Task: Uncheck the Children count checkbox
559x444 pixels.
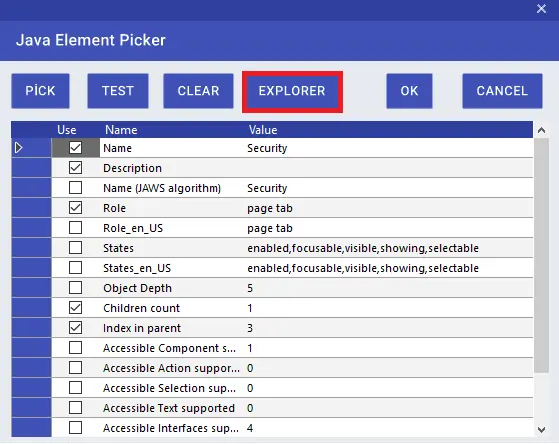Action: [x=76, y=307]
